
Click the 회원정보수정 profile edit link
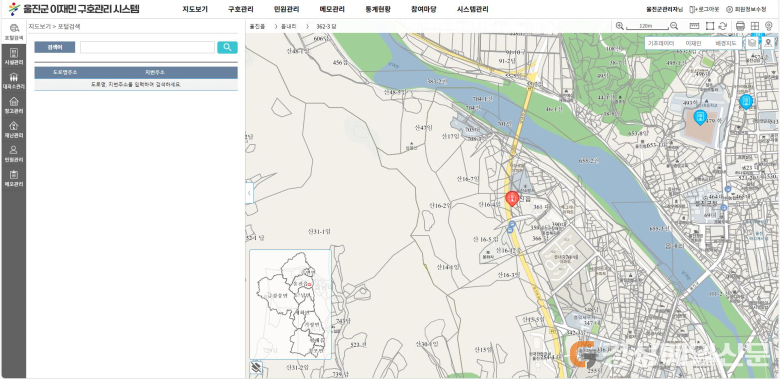(746, 9)
